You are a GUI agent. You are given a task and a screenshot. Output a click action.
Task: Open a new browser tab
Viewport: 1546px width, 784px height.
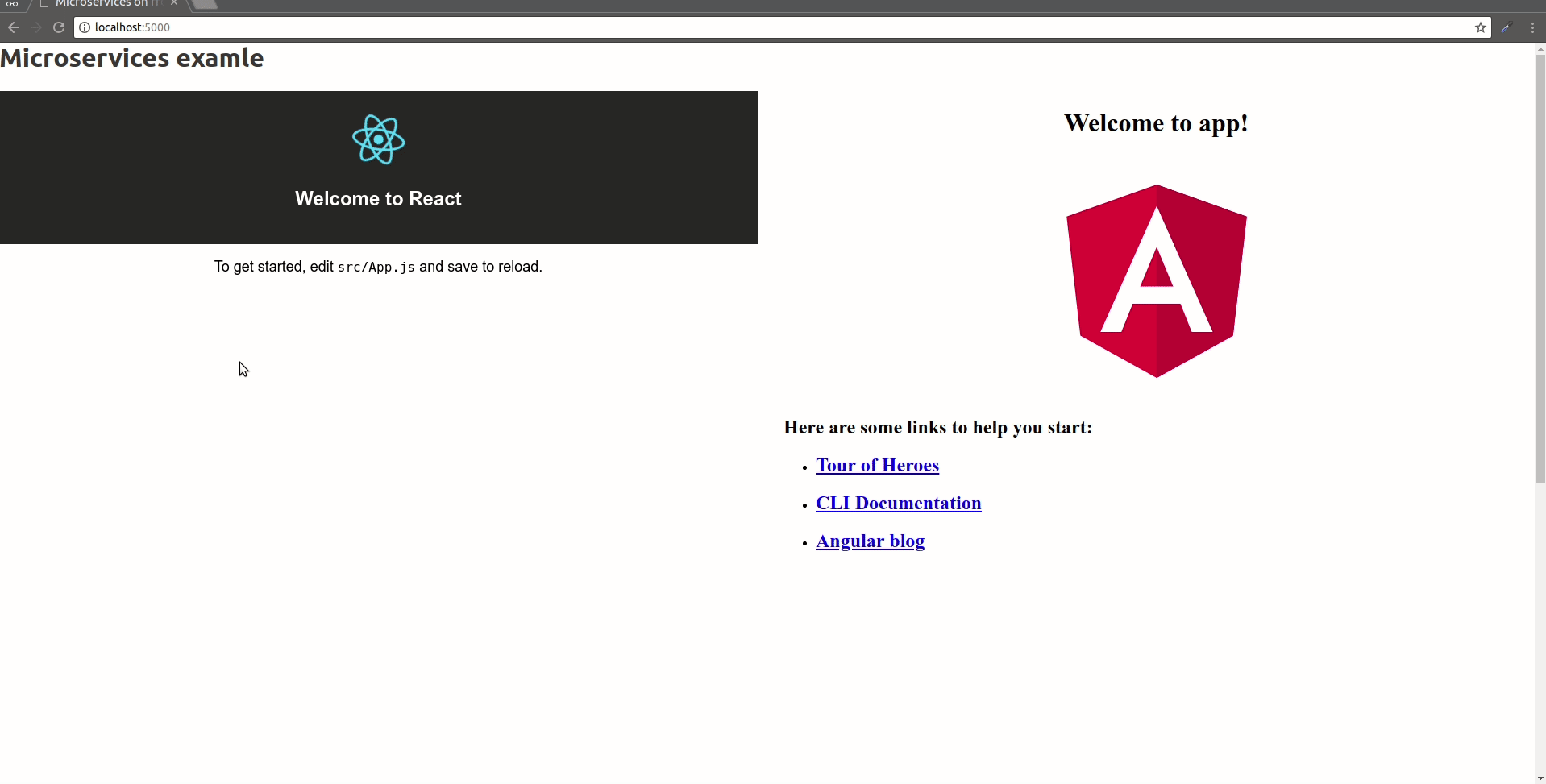206,4
